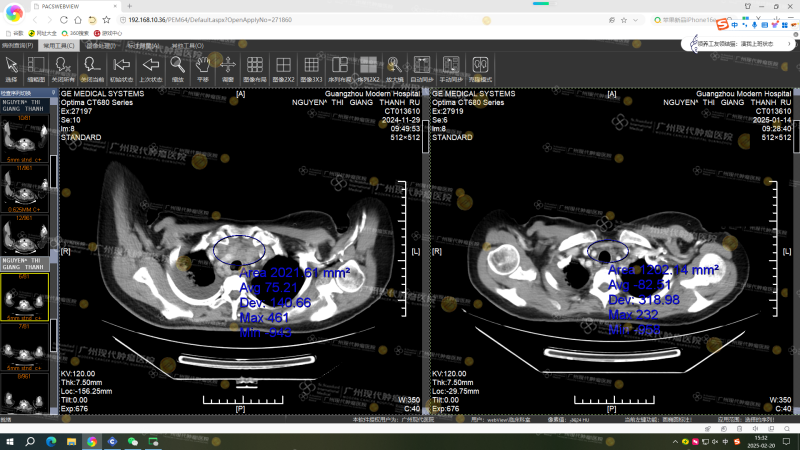800x450 pixels.
Task: Toggle full-screen mode (全屏模式) button
Action: tap(481, 66)
